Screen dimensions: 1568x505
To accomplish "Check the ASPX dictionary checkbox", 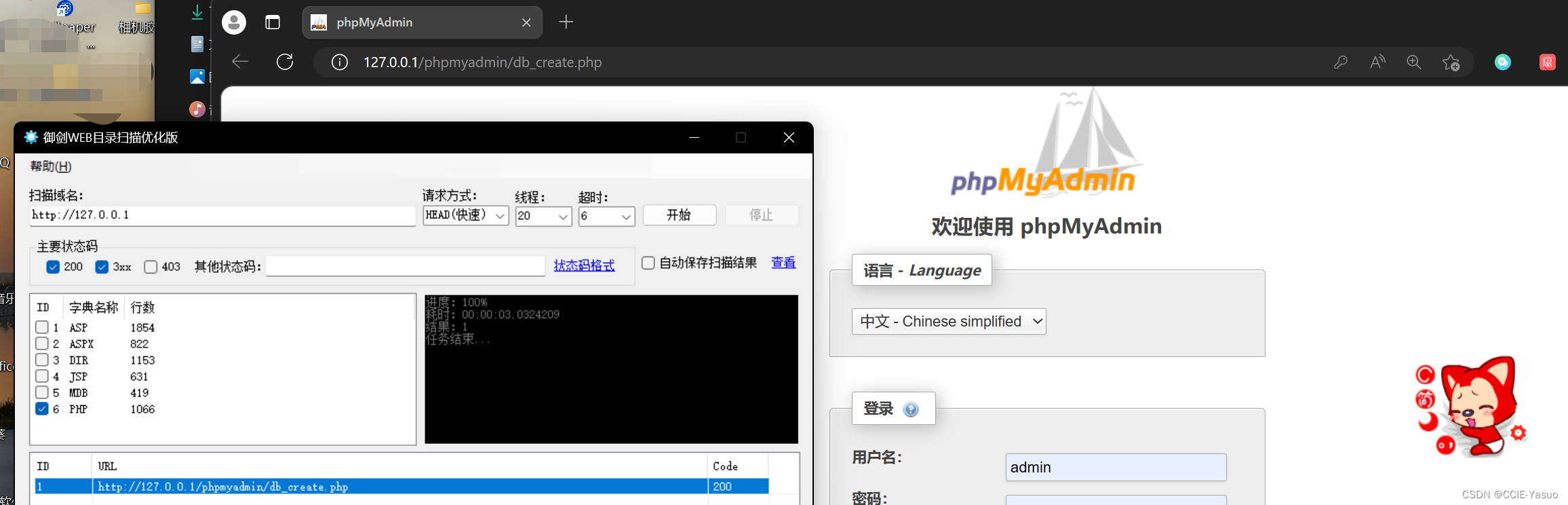I will (x=42, y=343).
